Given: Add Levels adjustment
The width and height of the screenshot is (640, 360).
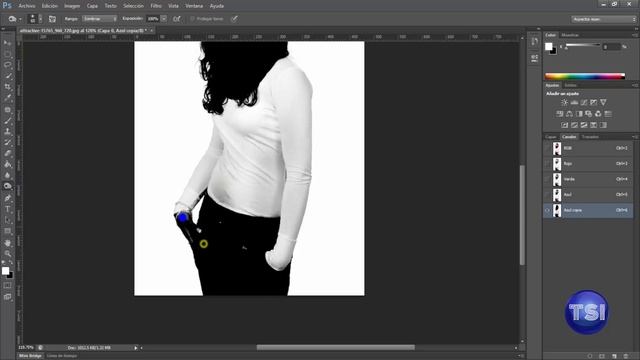Looking at the screenshot, I should tap(574, 102).
